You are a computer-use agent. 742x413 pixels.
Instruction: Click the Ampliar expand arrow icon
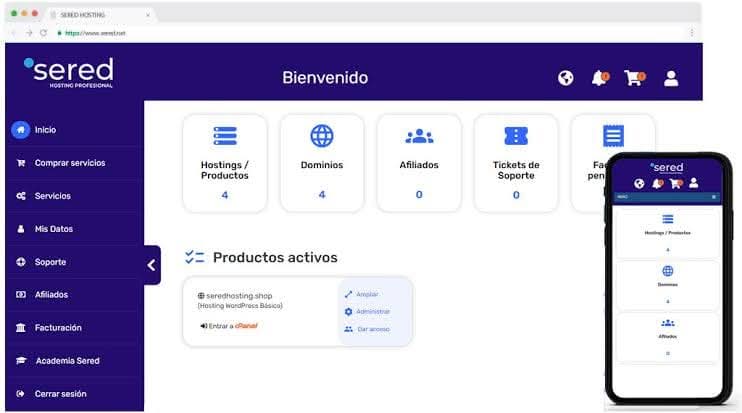[x=348, y=294]
